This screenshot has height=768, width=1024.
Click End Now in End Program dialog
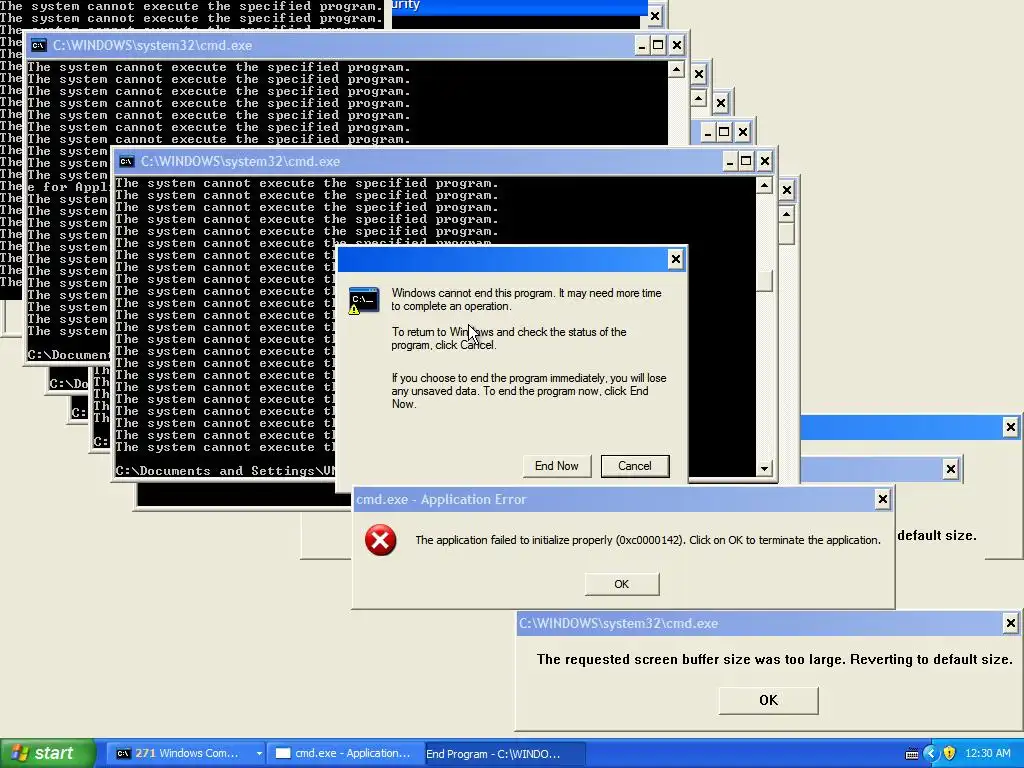pyautogui.click(x=556, y=466)
